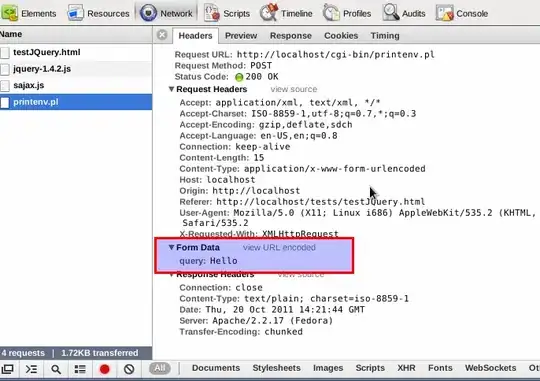The width and height of the screenshot is (540, 381).
Task: Select printenv.pl in request list
Action: (x=76, y=102)
